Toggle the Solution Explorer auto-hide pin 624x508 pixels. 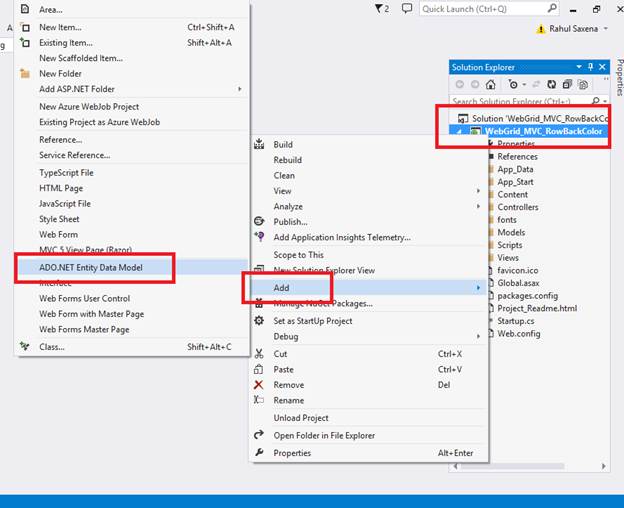tap(591, 67)
